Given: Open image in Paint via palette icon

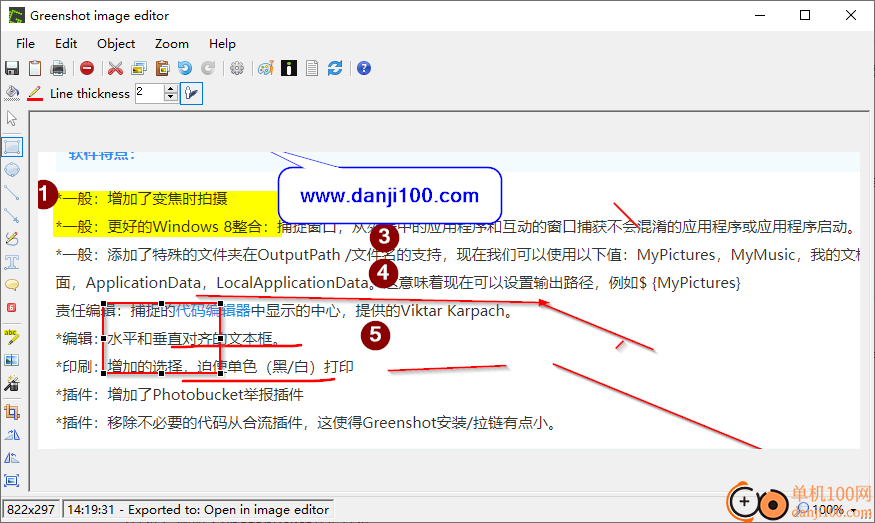Looking at the screenshot, I should tap(266, 68).
